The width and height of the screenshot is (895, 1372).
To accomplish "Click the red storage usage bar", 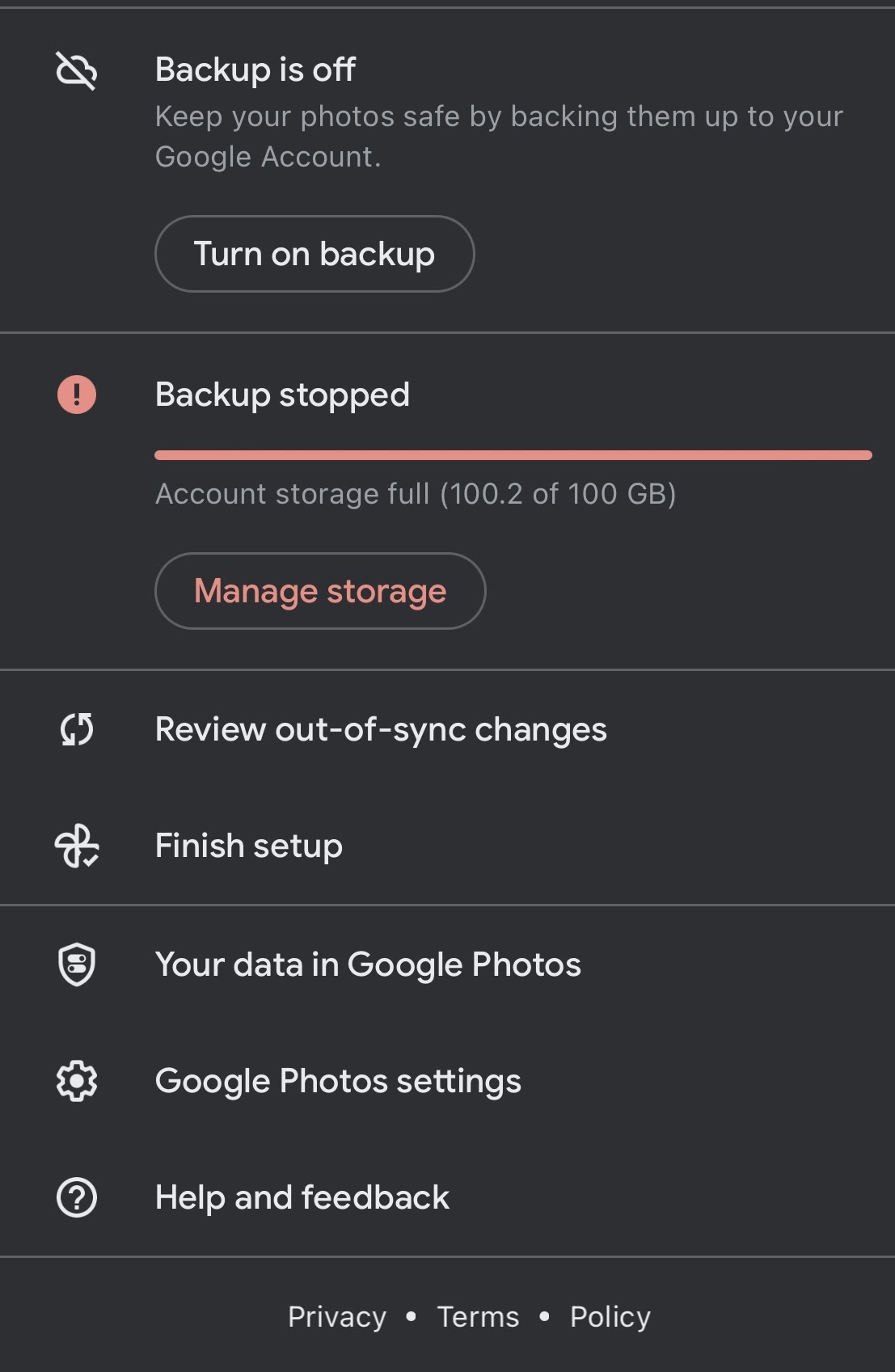I will (x=513, y=455).
